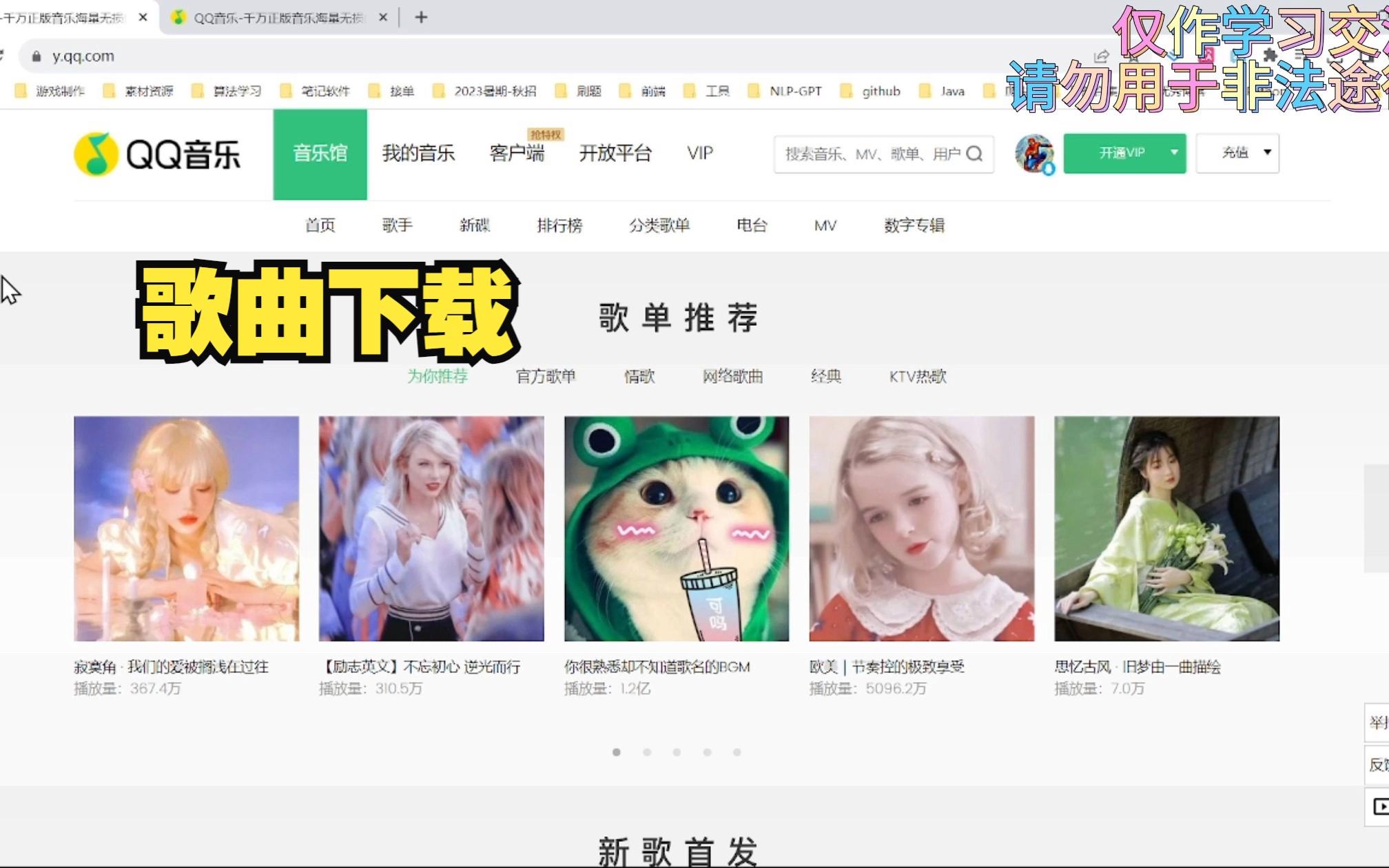Open the 分类歌单 page
Screen dimensions: 1389x868
click(659, 225)
